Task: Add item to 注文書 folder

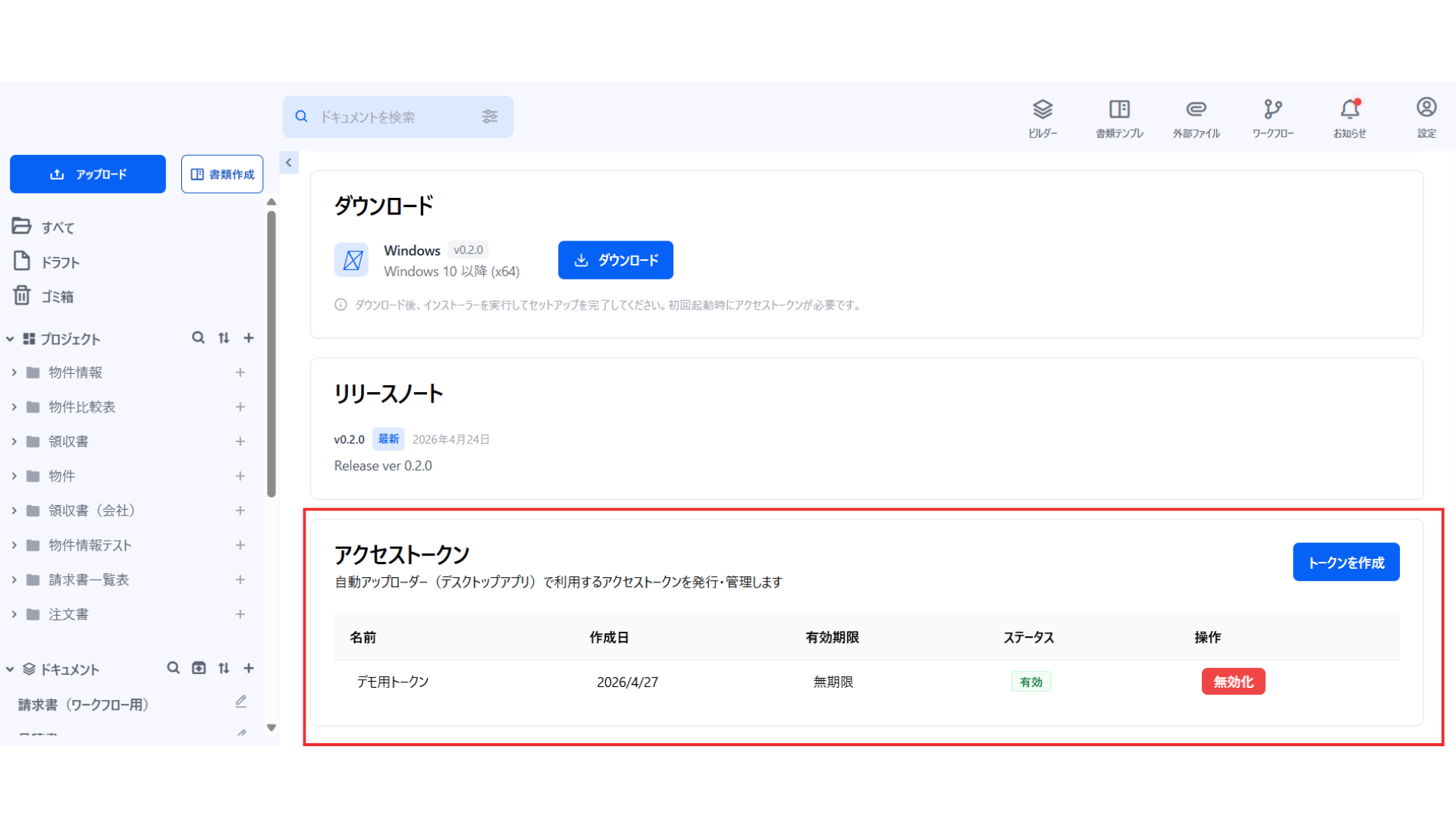Action: coord(240,614)
